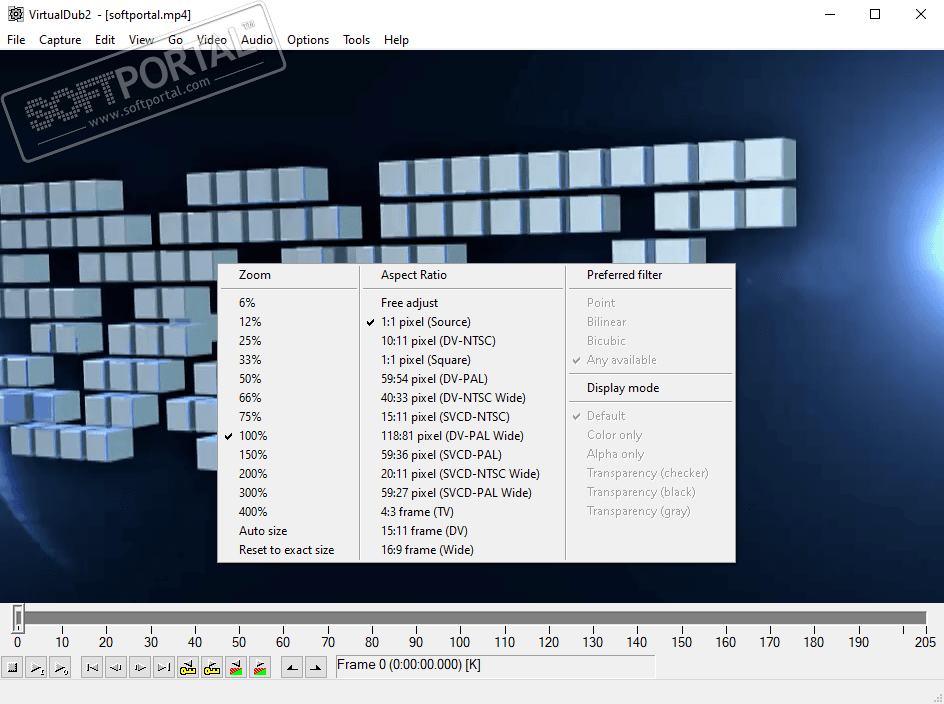Set zoom to 66%
944x704 pixels.
(x=289, y=398)
